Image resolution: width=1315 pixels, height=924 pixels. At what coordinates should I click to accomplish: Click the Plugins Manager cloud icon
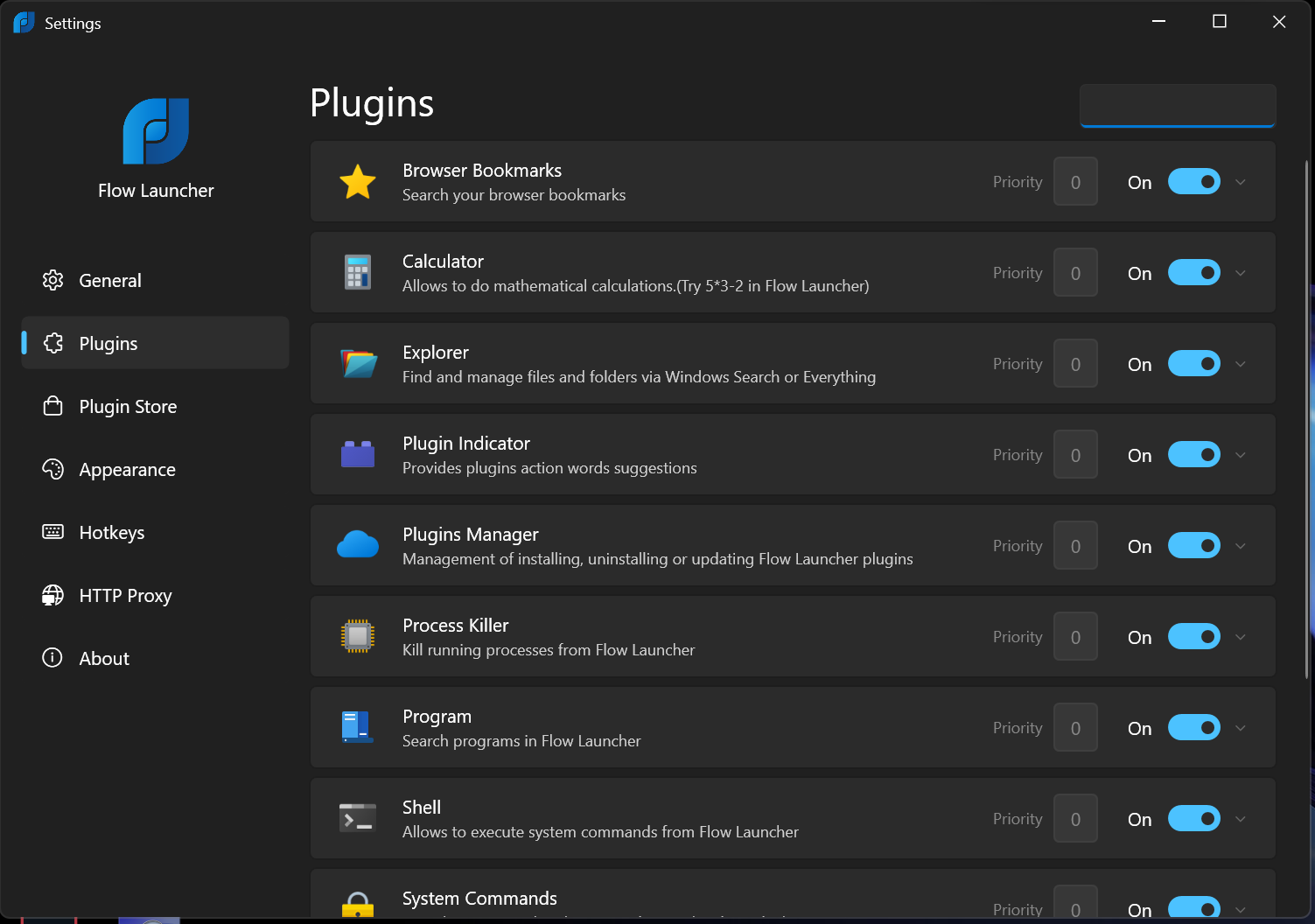[x=358, y=545]
